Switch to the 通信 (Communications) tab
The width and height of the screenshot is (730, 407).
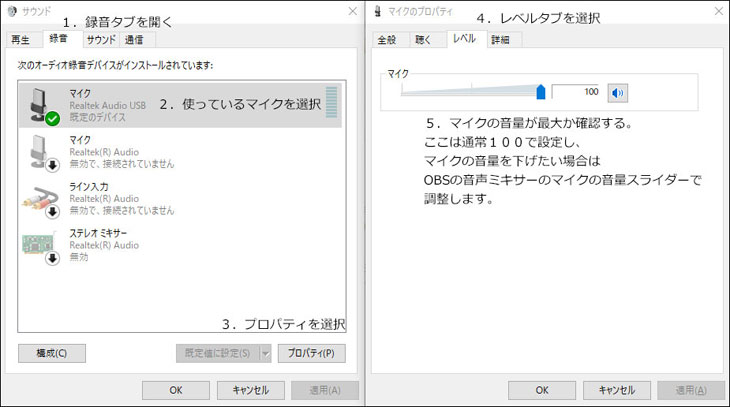[x=135, y=40]
